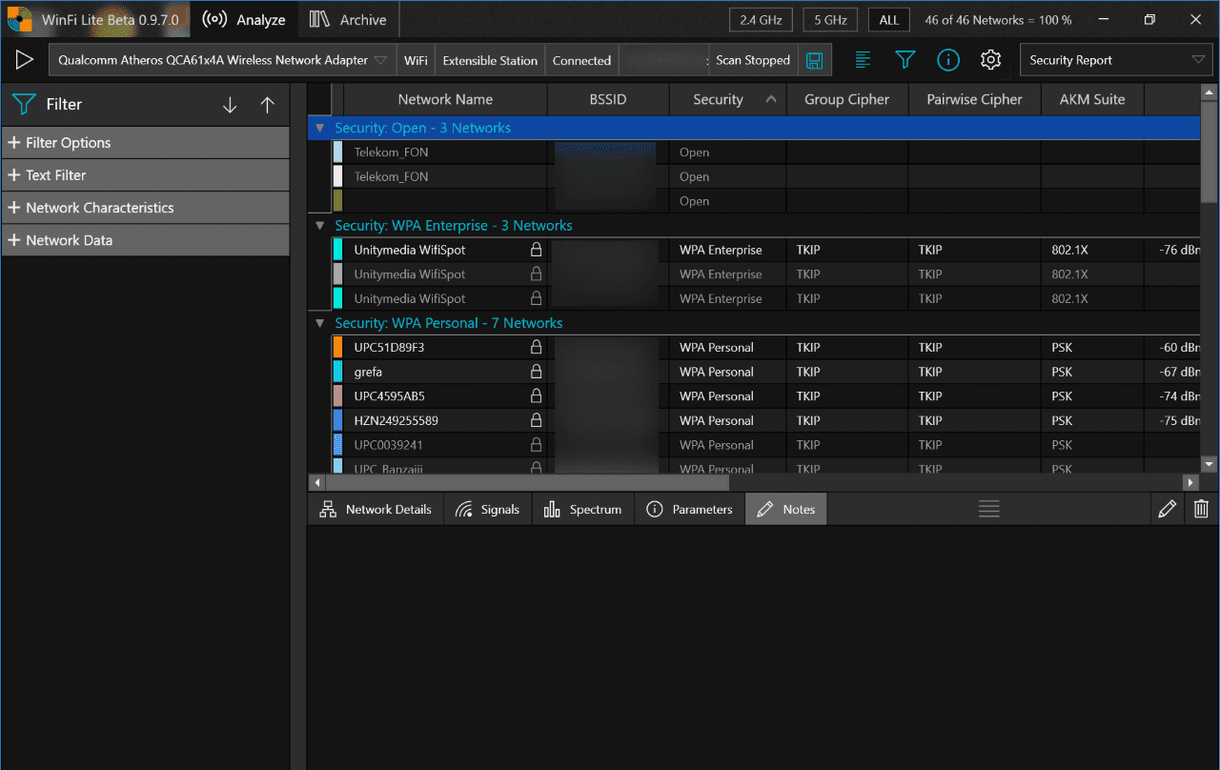Click the Scan Stopped status text
Image resolution: width=1220 pixels, height=770 pixels.
click(x=752, y=60)
